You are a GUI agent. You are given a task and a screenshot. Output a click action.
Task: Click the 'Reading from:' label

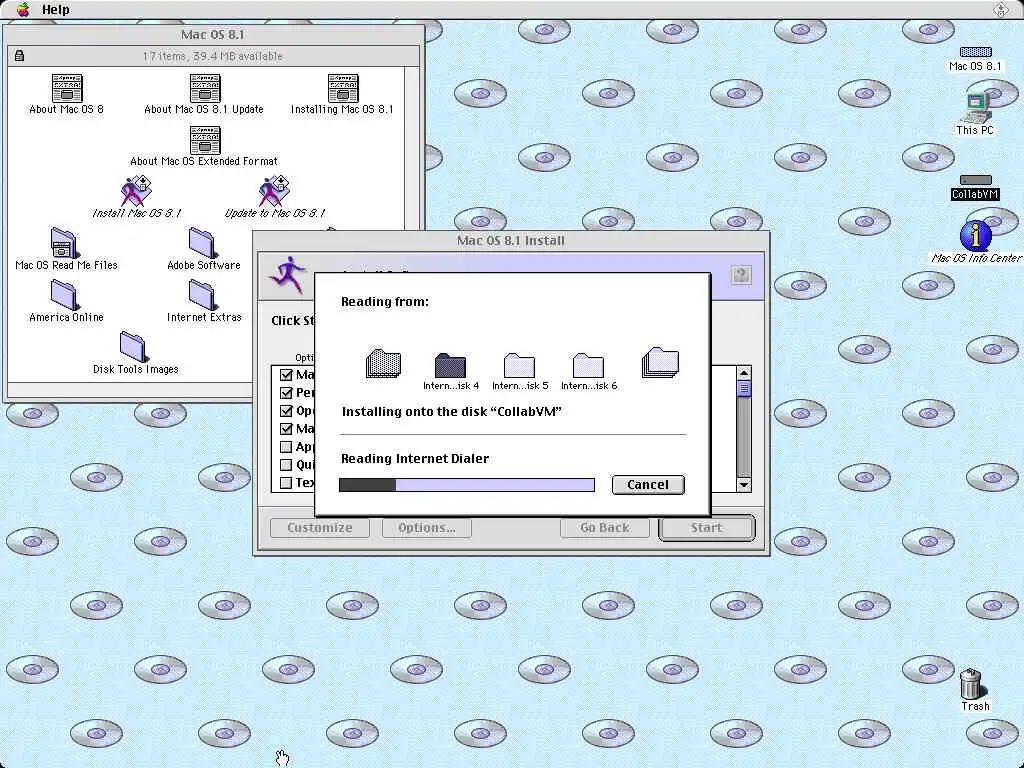(385, 302)
